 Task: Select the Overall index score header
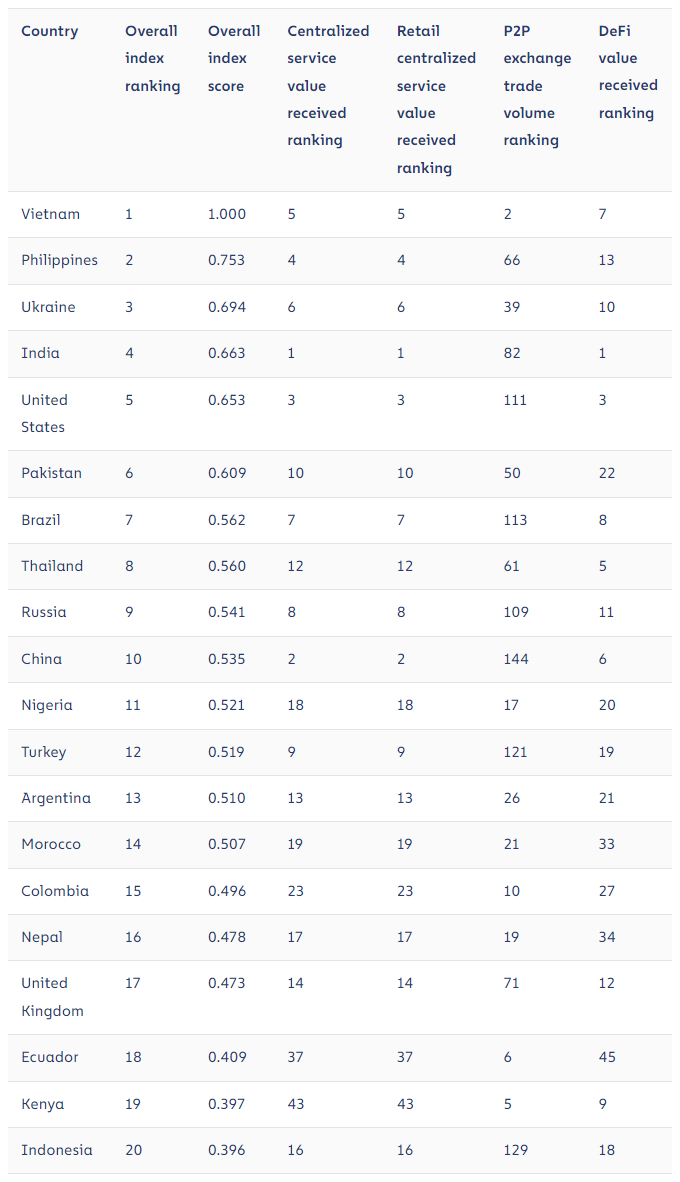point(234,58)
